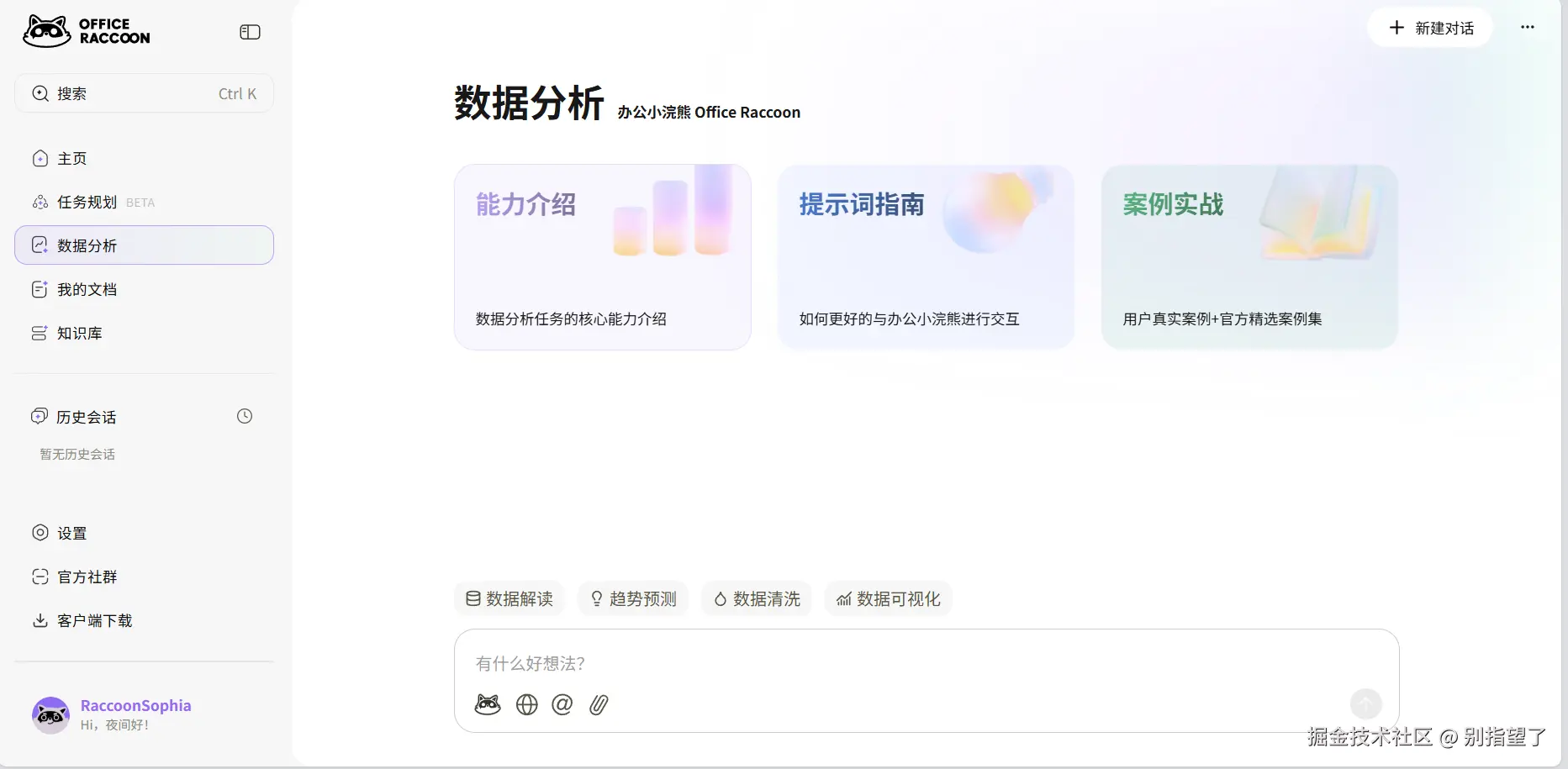The height and width of the screenshot is (769, 1568).
Task: Open the search box (搜索)
Action: (x=144, y=93)
